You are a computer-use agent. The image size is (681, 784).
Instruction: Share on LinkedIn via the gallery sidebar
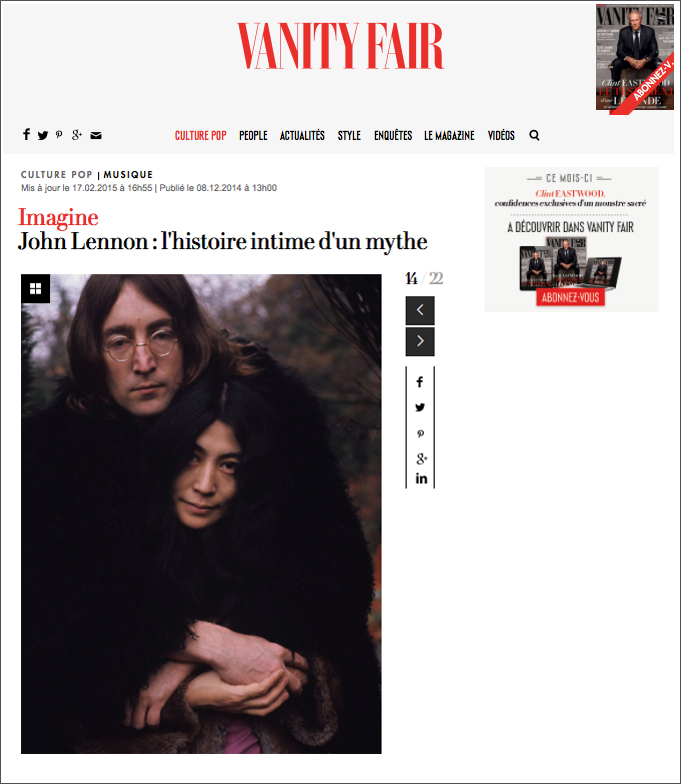click(421, 478)
